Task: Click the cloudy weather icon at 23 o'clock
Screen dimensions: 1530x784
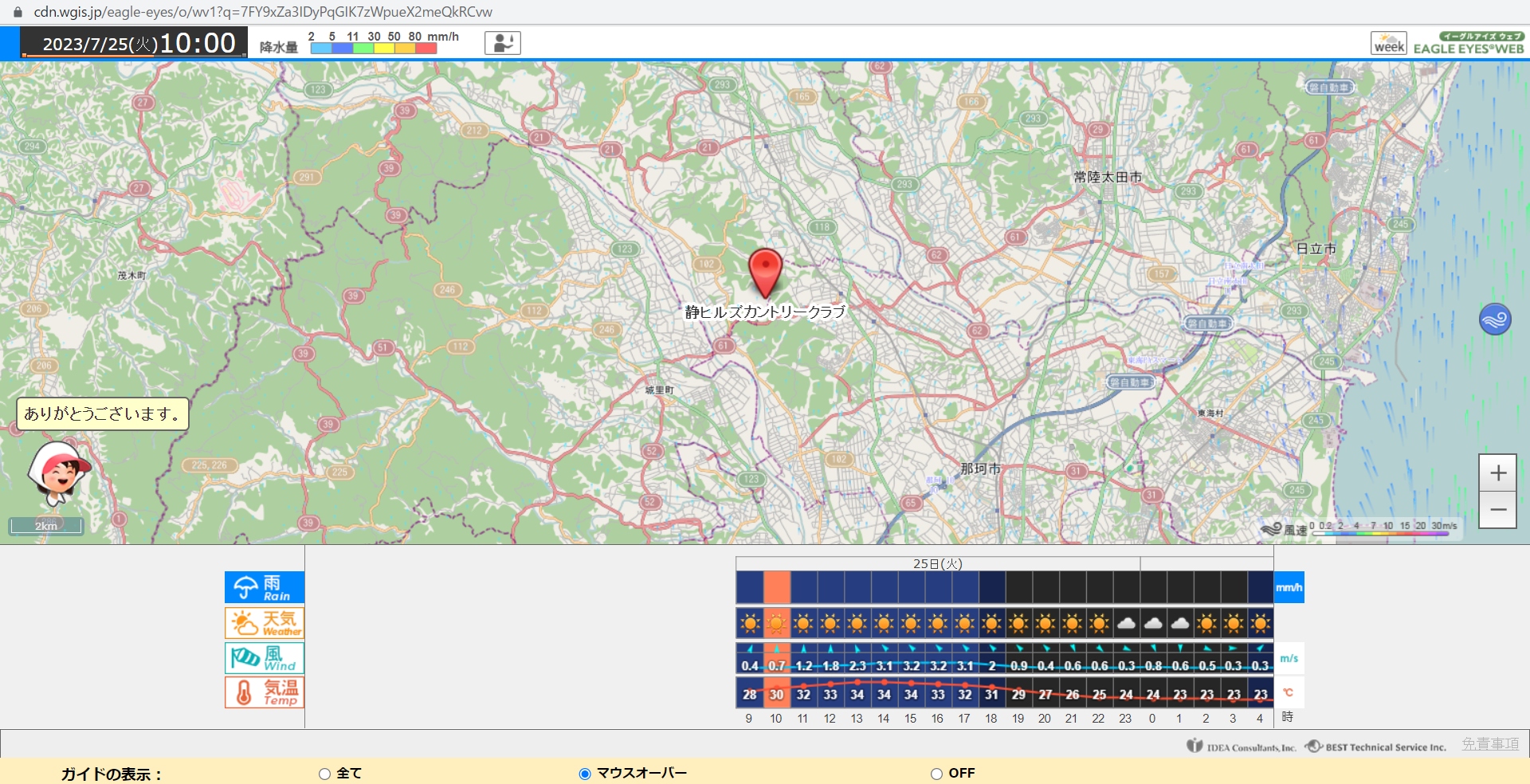Action: tap(1126, 623)
